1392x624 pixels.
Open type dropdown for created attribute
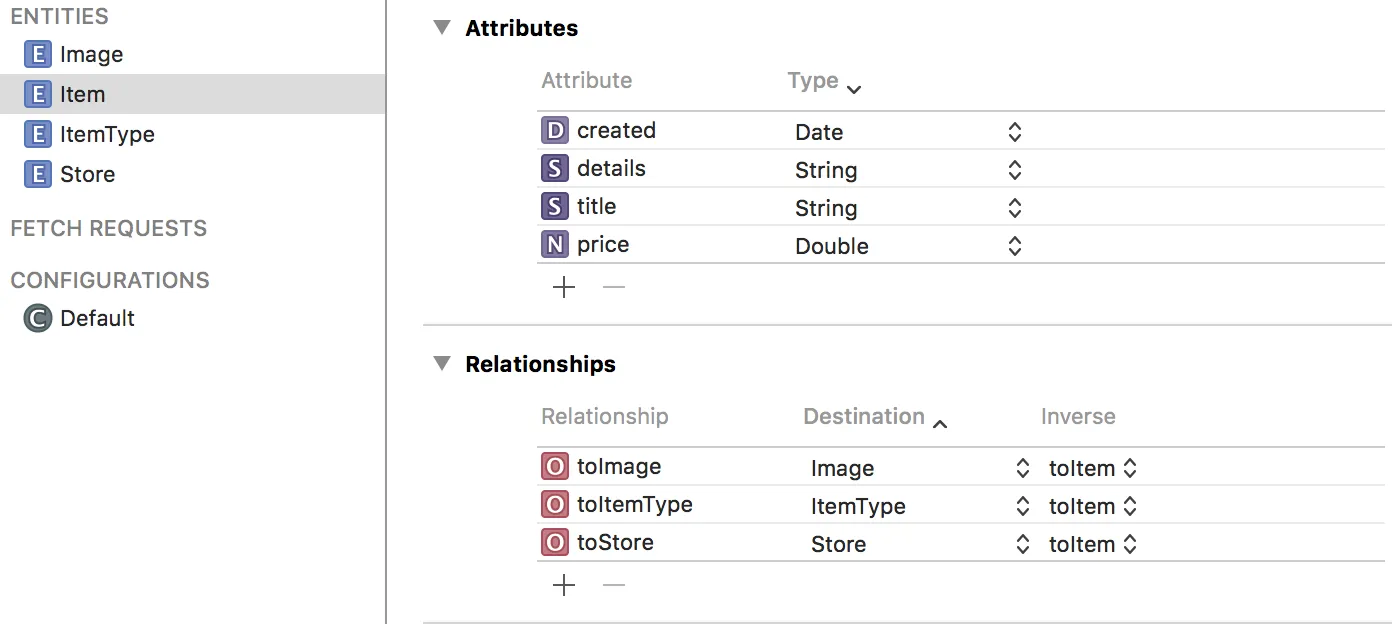pyautogui.click(x=1014, y=132)
